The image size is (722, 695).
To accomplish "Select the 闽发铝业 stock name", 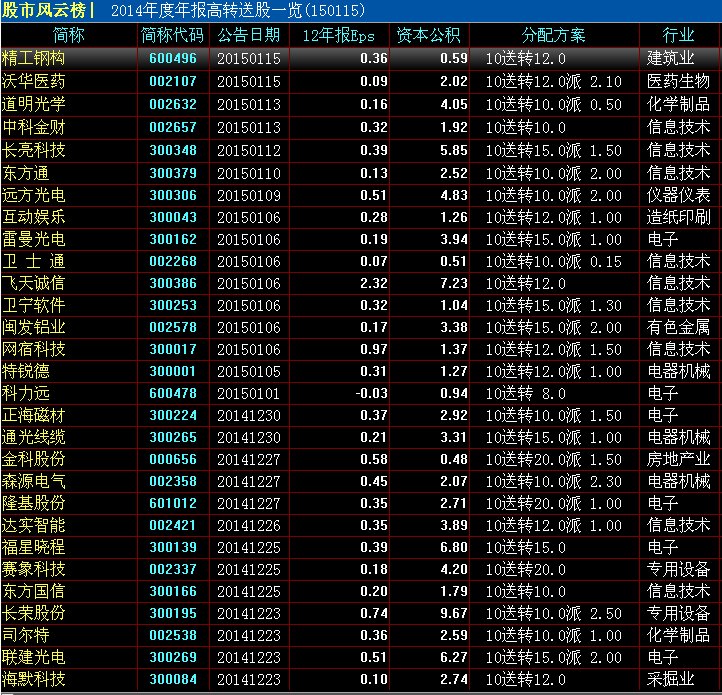I will [x=34, y=327].
